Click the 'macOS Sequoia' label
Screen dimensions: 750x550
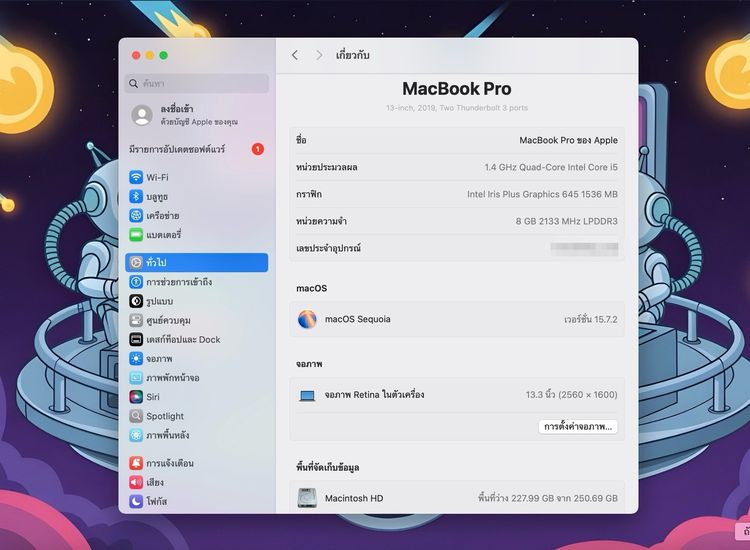[x=358, y=319]
